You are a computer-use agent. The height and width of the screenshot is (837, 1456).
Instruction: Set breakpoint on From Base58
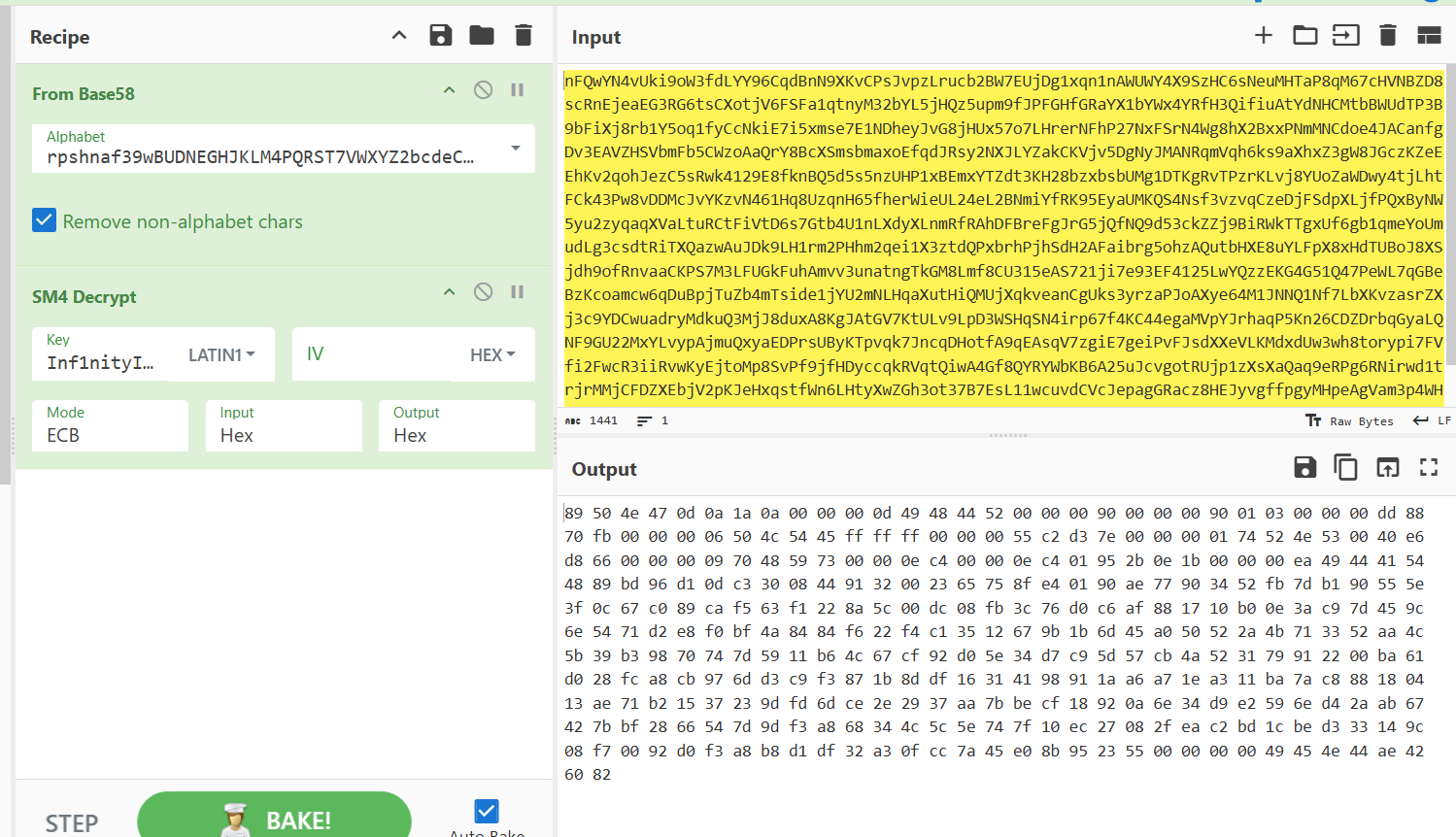tap(518, 90)
